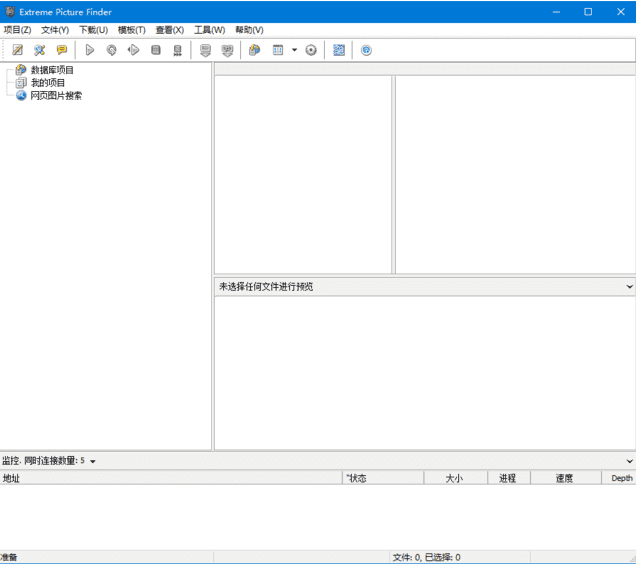636x567 pixels.
Task: Select 数据库项目 tree item
Action: coord(52,70)
